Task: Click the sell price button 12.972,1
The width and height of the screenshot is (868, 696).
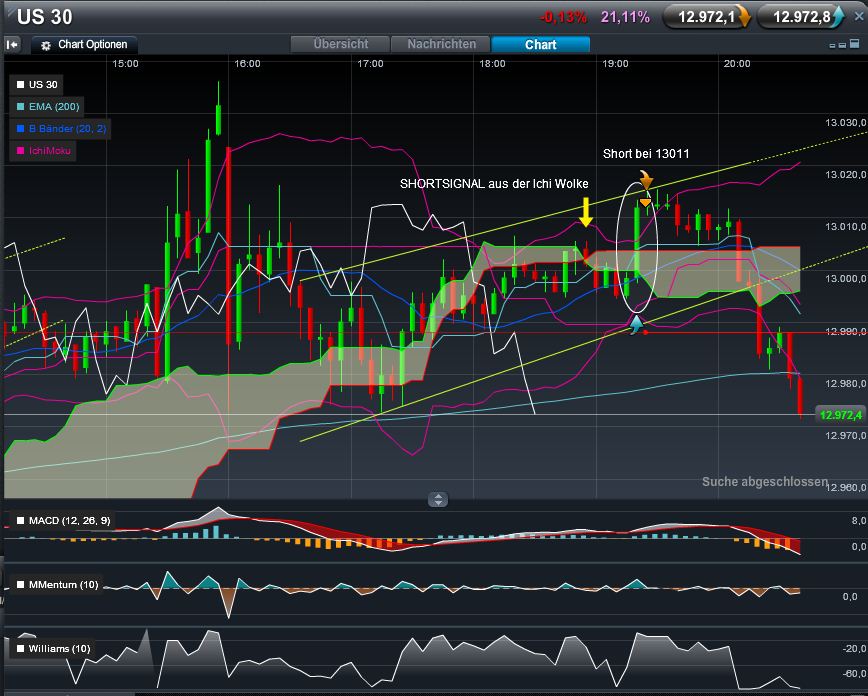Action: [x=706, y=17]
